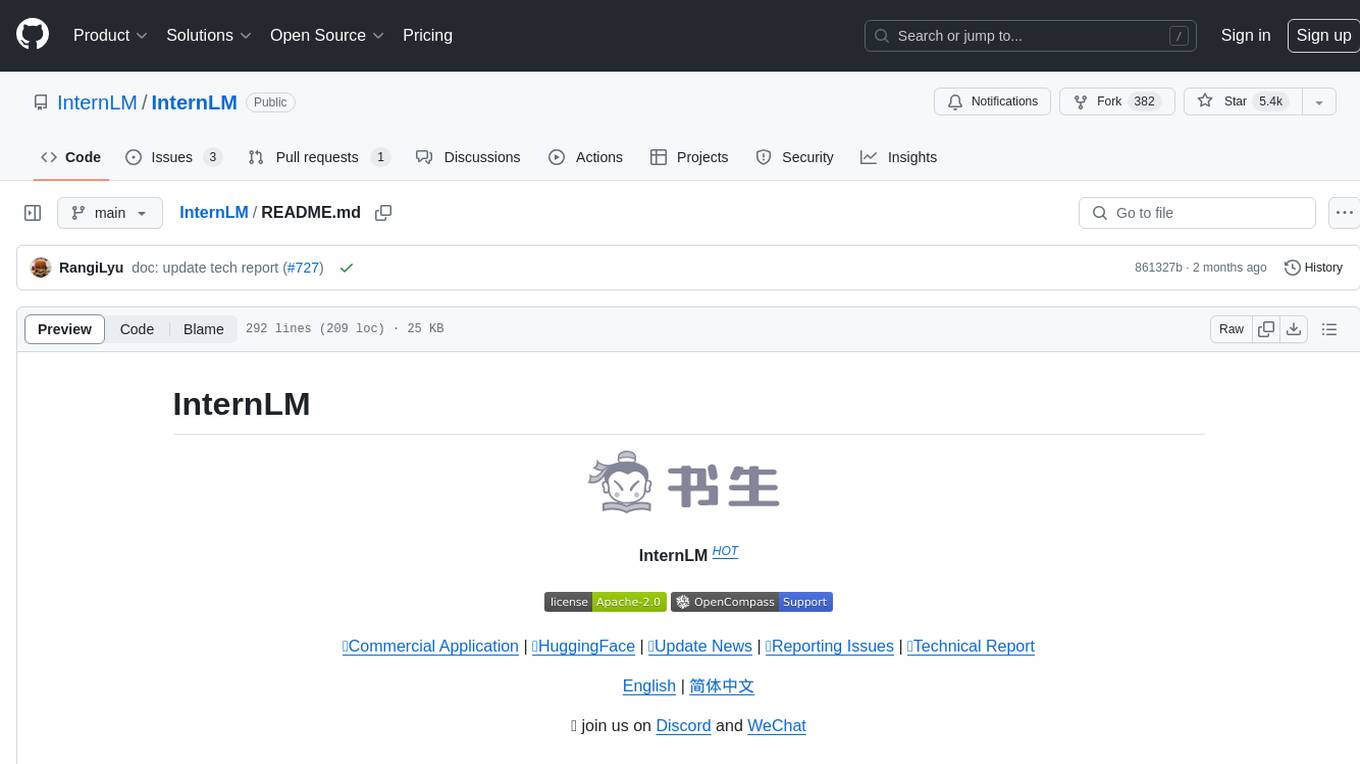Open RangiLyu author link
The width and height of the screenshot is (1360, 764).
[x=91, y=268]
